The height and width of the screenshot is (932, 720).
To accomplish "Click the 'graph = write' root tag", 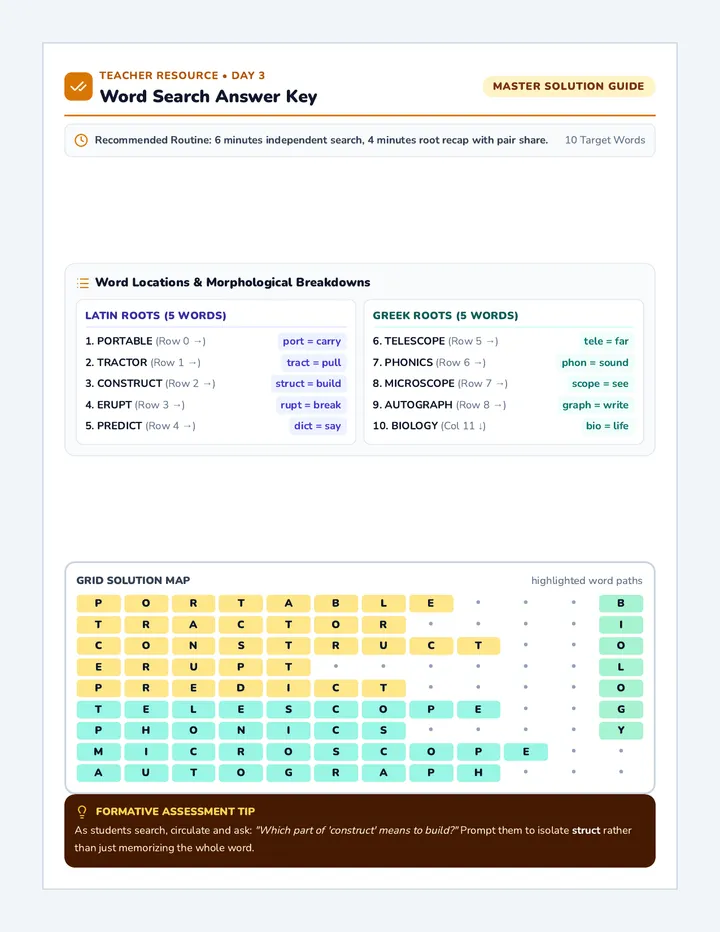I will click(595, 405).
